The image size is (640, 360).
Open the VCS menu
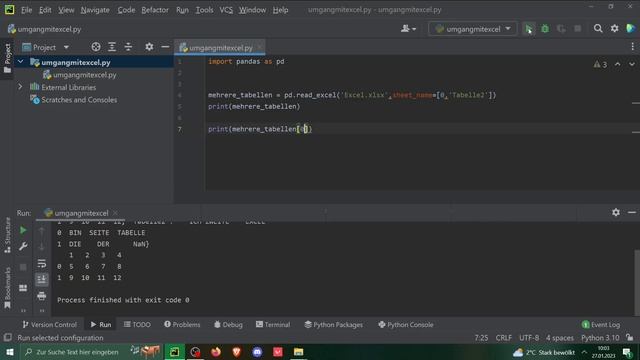226,10
